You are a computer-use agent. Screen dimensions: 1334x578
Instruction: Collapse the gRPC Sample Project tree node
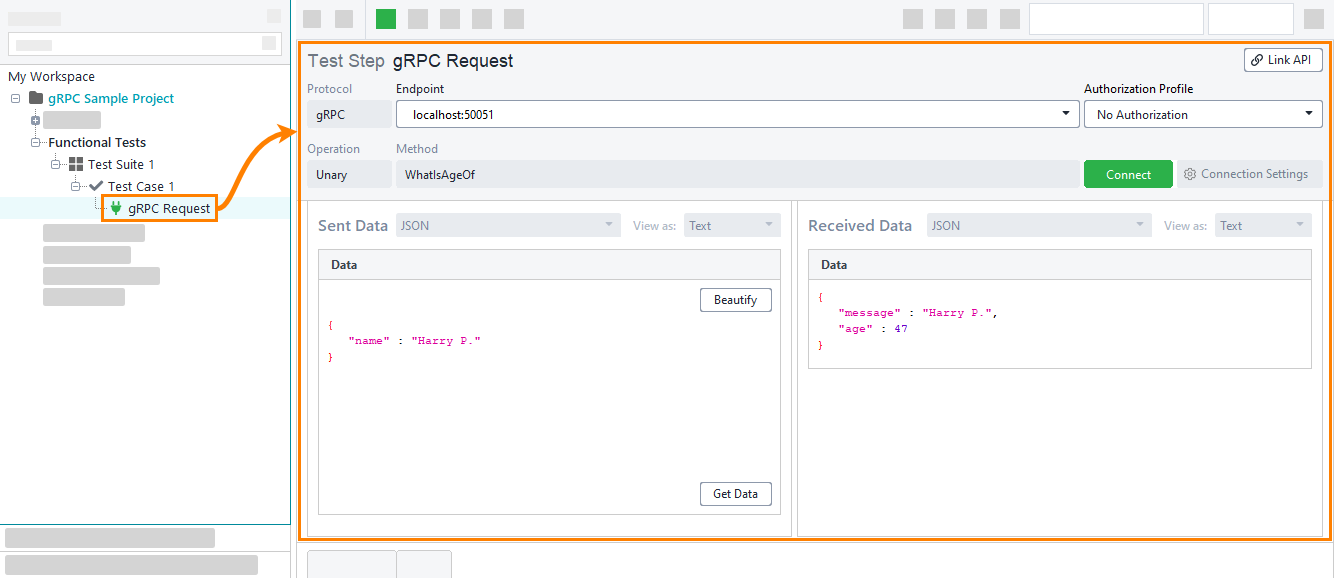click(x=13, y=98)
